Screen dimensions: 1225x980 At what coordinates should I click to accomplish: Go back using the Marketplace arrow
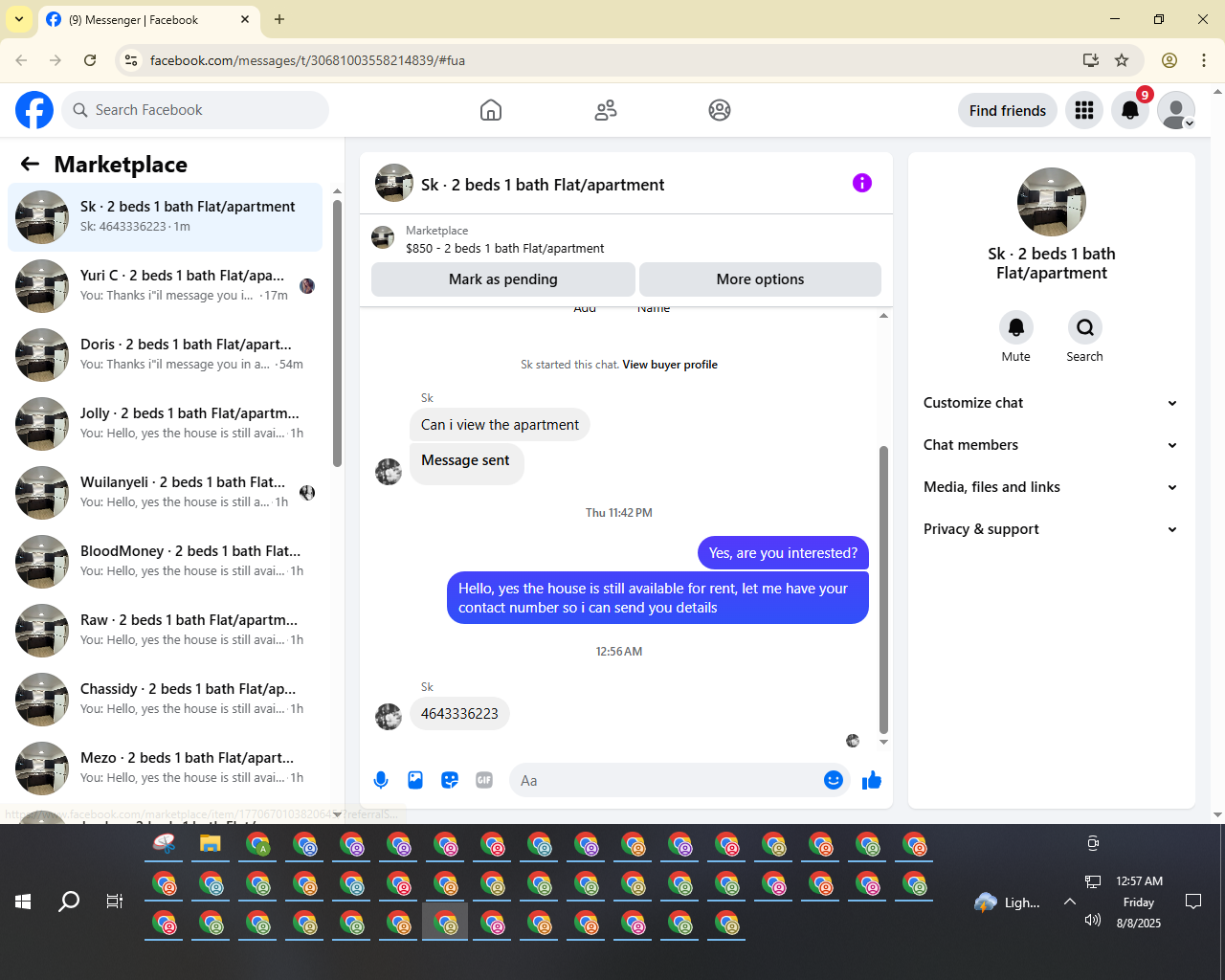(31, 164)
